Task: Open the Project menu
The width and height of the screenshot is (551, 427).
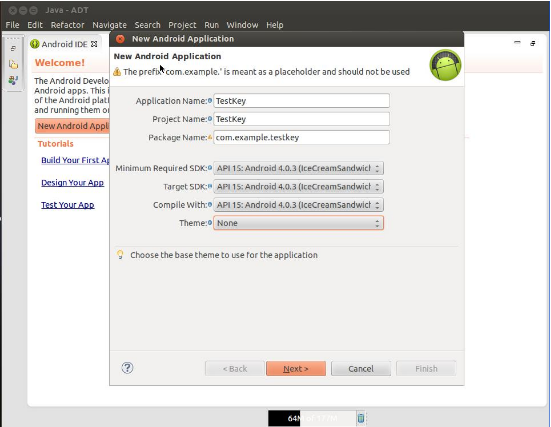Action: pos(182,25)
